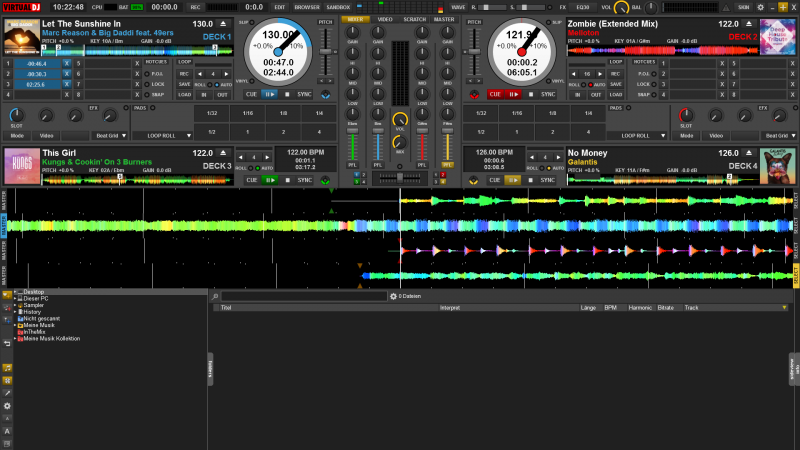Delete hot cue 3 on Deck 1
This screenshot has height=450, width=800.
click(66, 84)
